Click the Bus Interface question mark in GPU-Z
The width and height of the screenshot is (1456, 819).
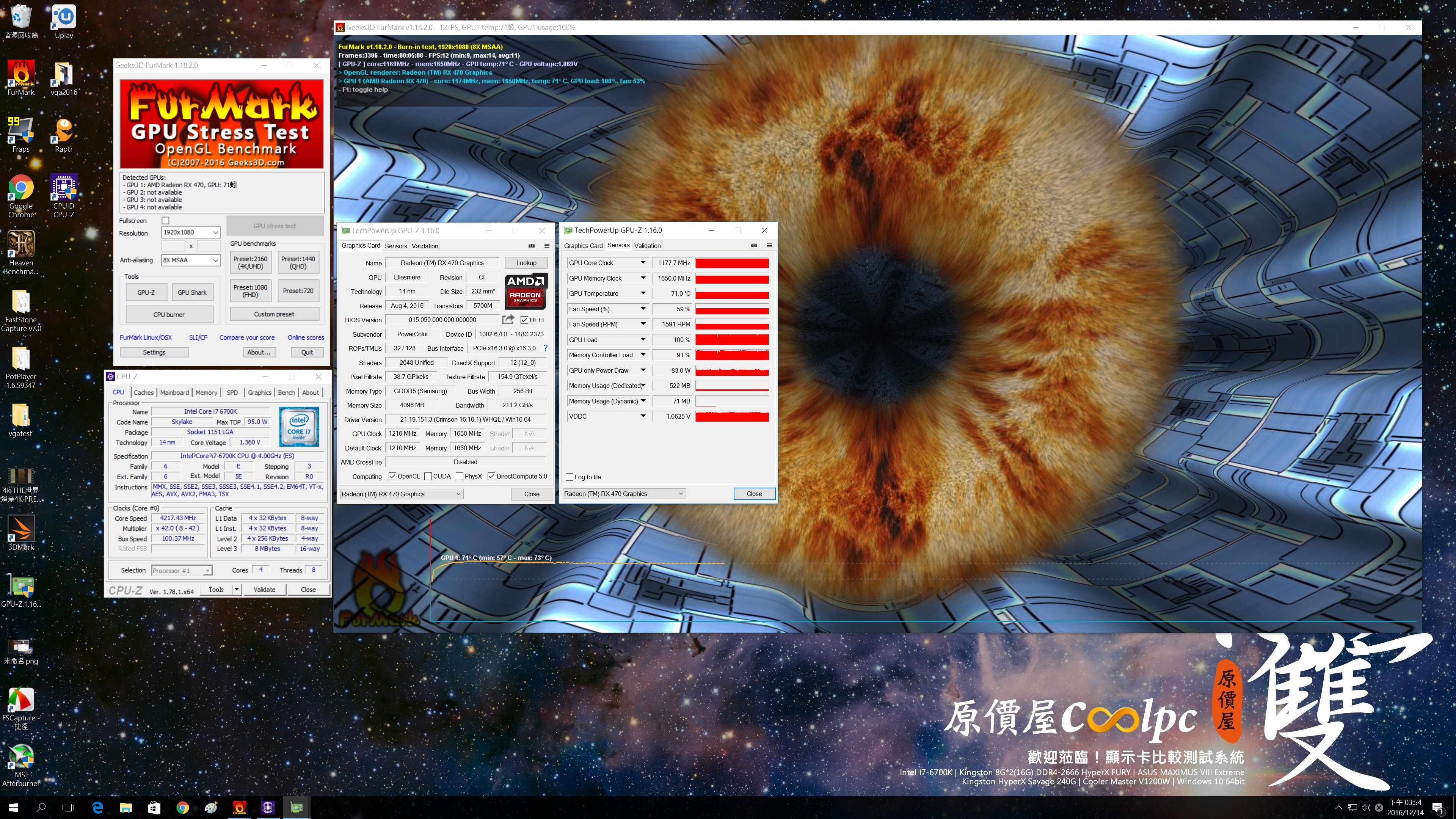(x=546, y=348)
